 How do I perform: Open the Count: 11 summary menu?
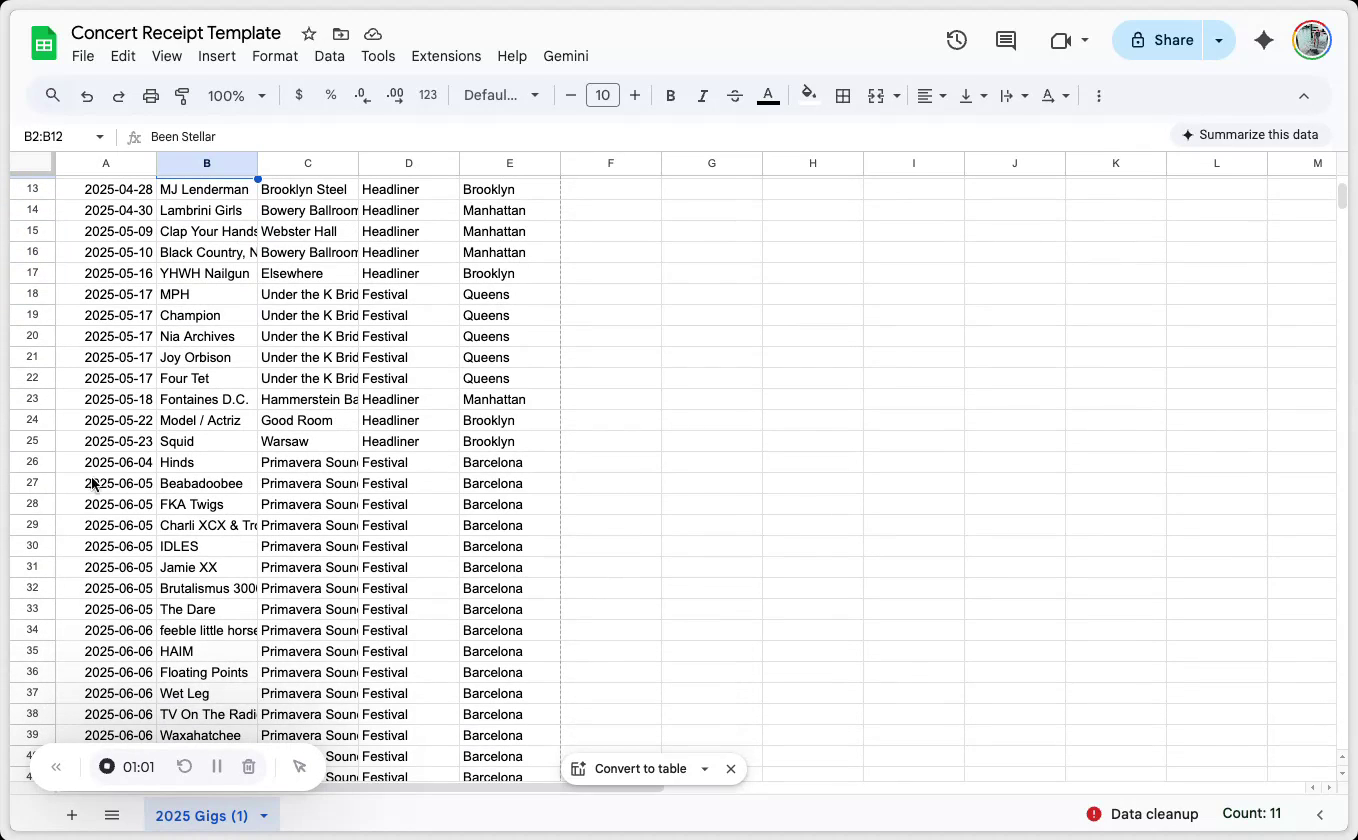(1252, 814)
